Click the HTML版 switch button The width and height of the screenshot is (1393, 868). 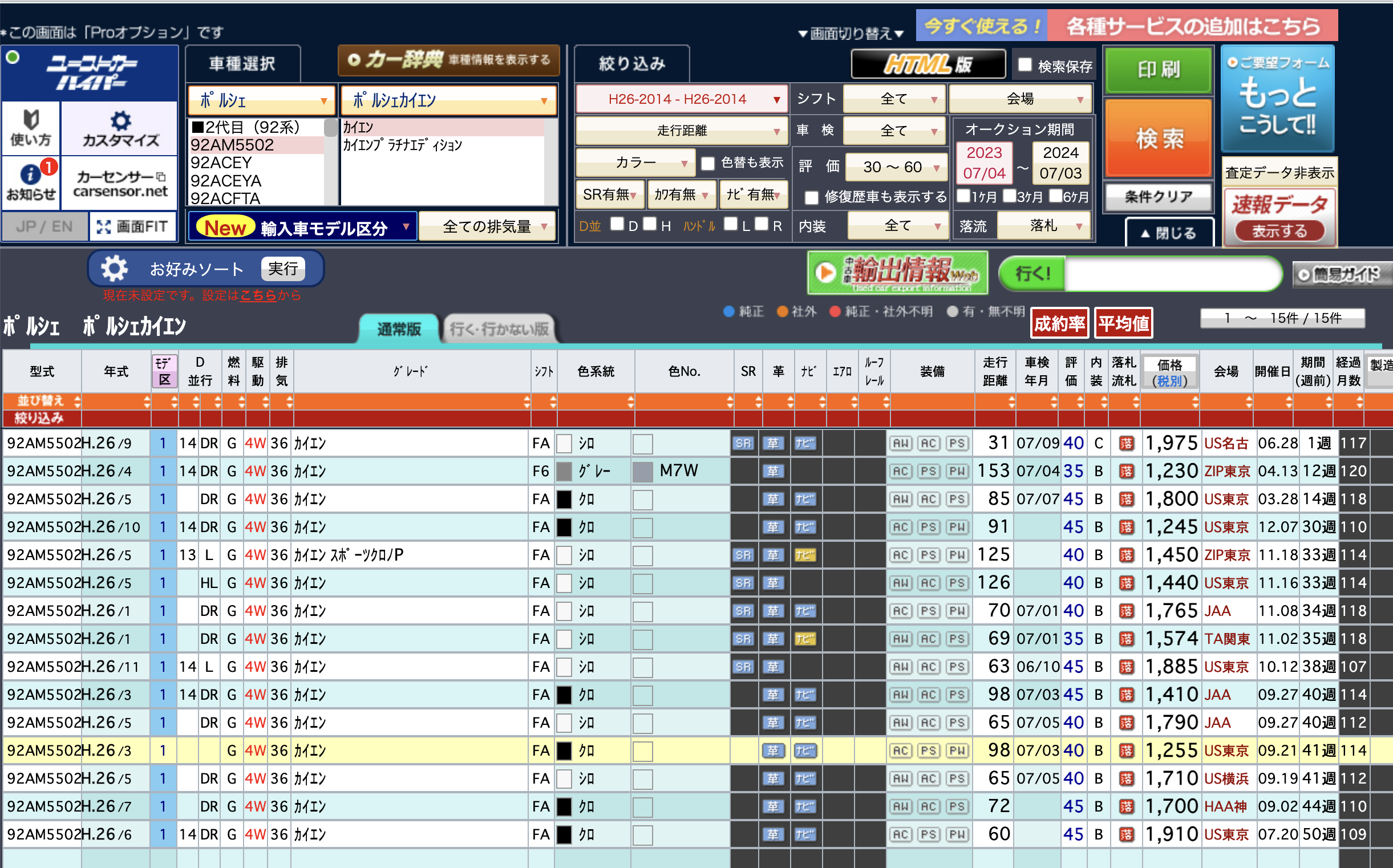click(x=928, y=64)
